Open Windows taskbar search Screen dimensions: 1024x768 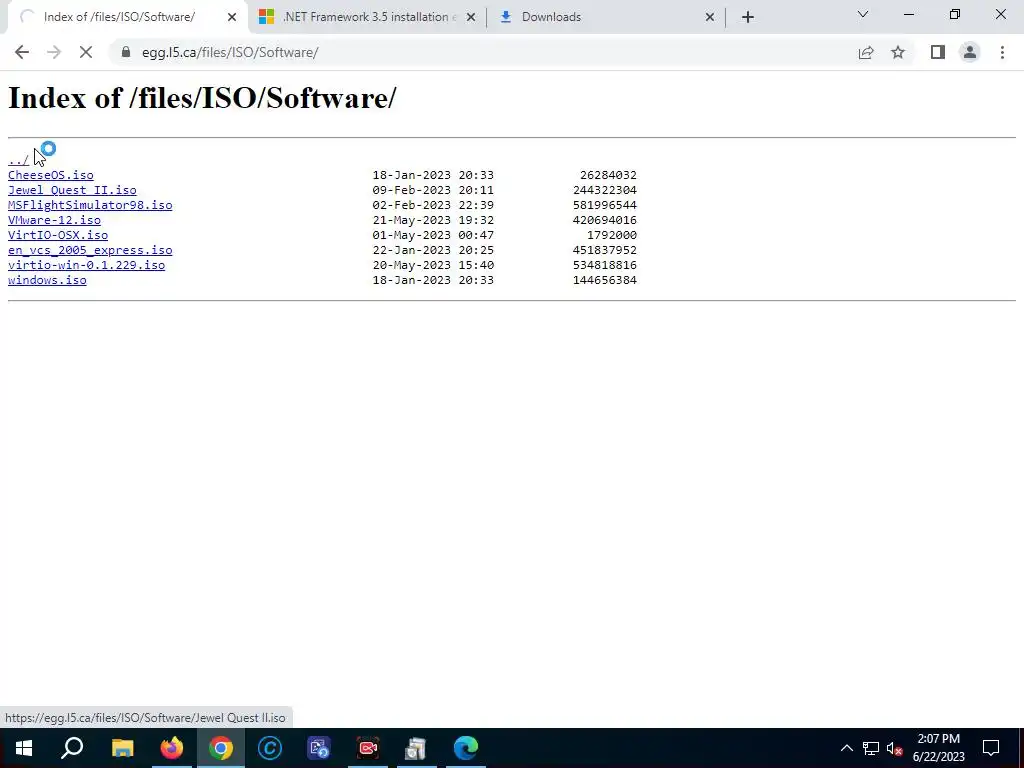coord(72,748)
